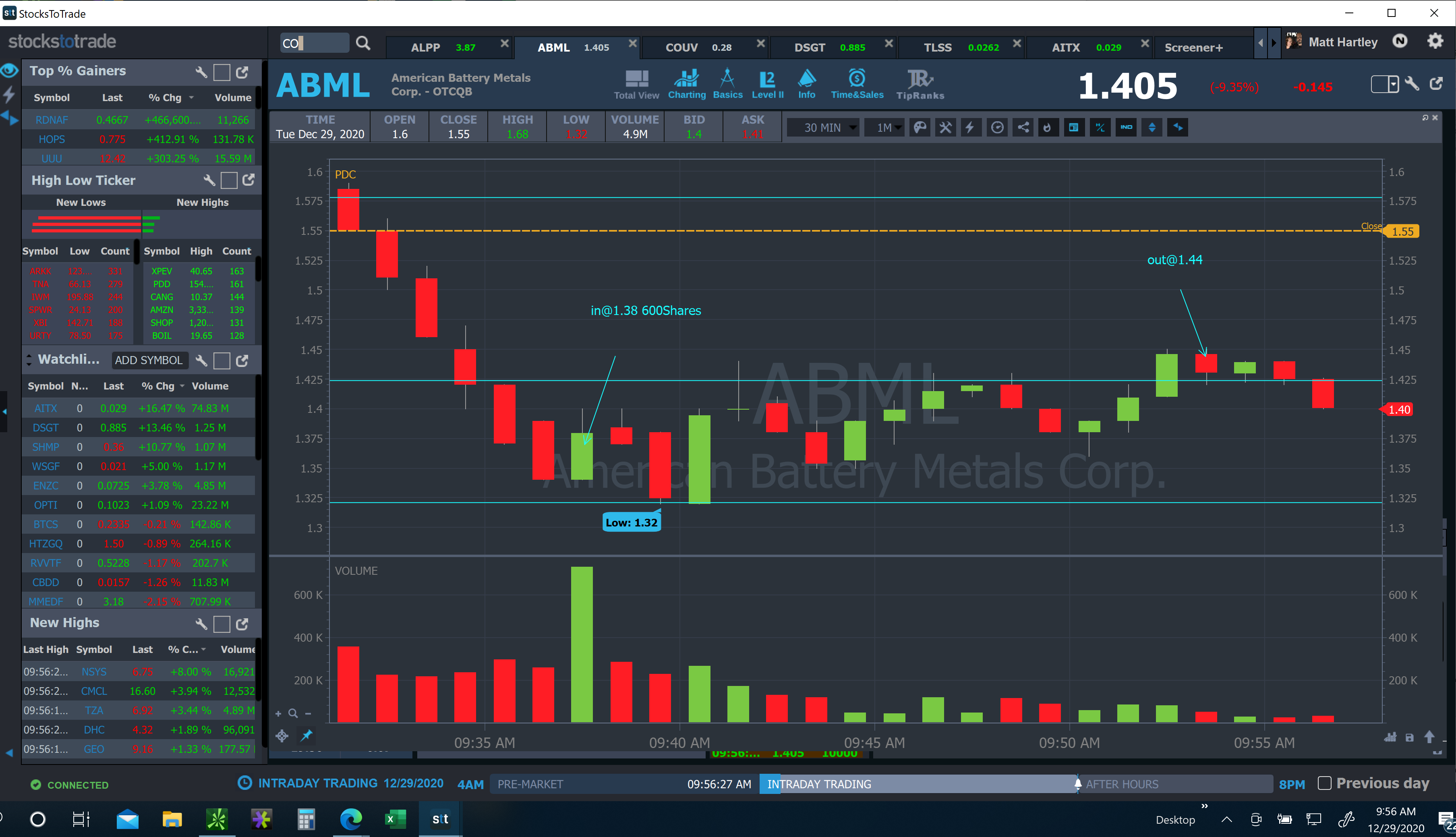Open the 1M timeframe dropdown

click(884, 128)
